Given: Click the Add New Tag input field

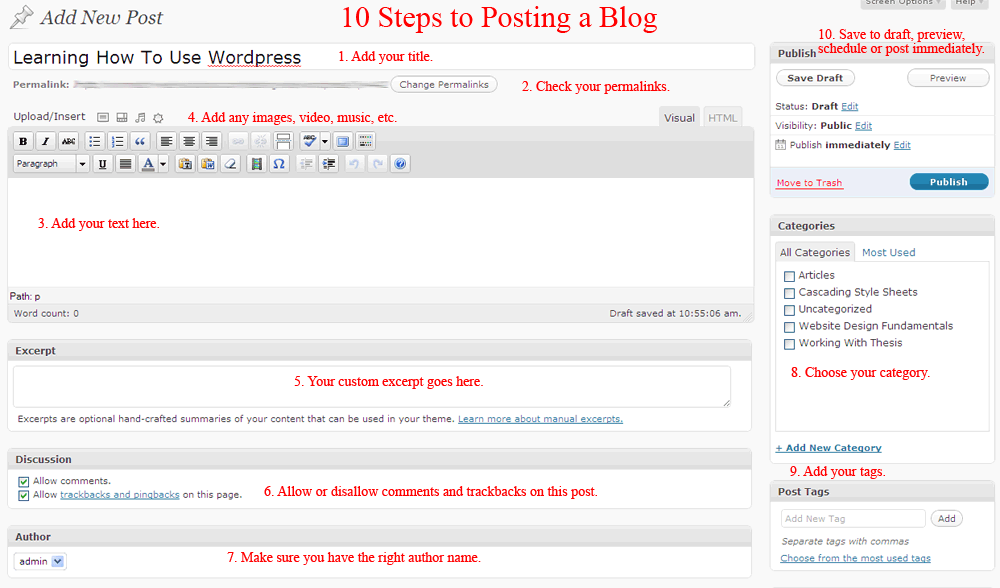Looking at the screenshot, I should (853, 518).
